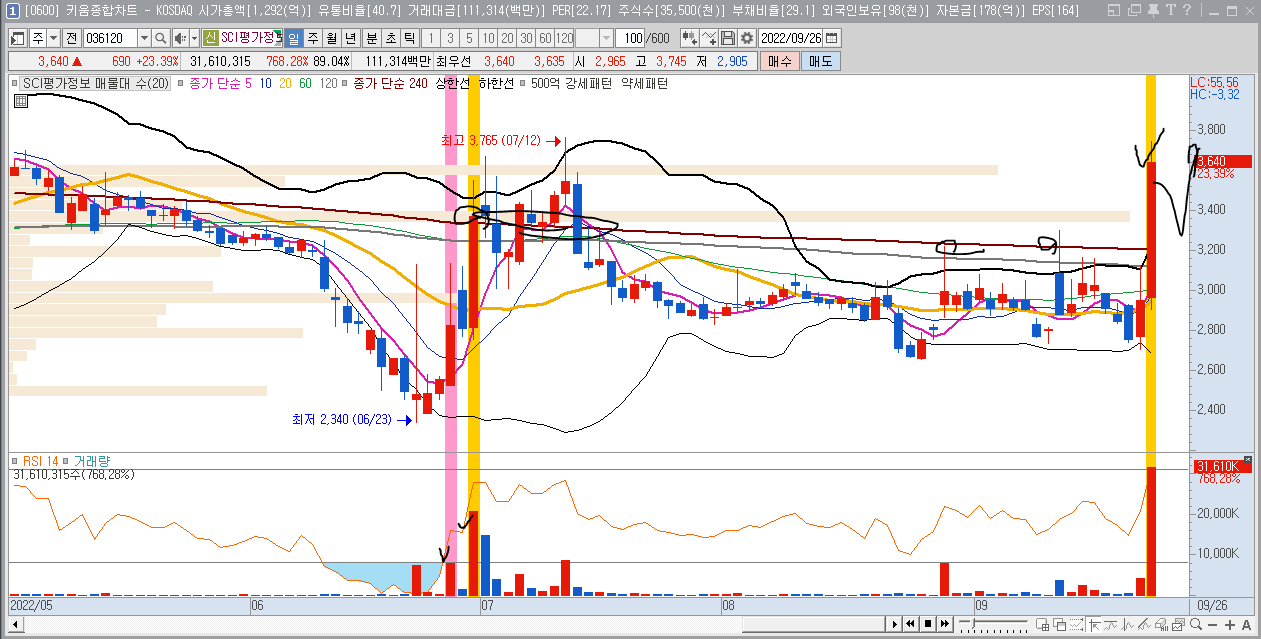Click the chart image export icon at bottom
Image resolution: width=1261 pixels, height=639 pixels.
pos(1178,625)
